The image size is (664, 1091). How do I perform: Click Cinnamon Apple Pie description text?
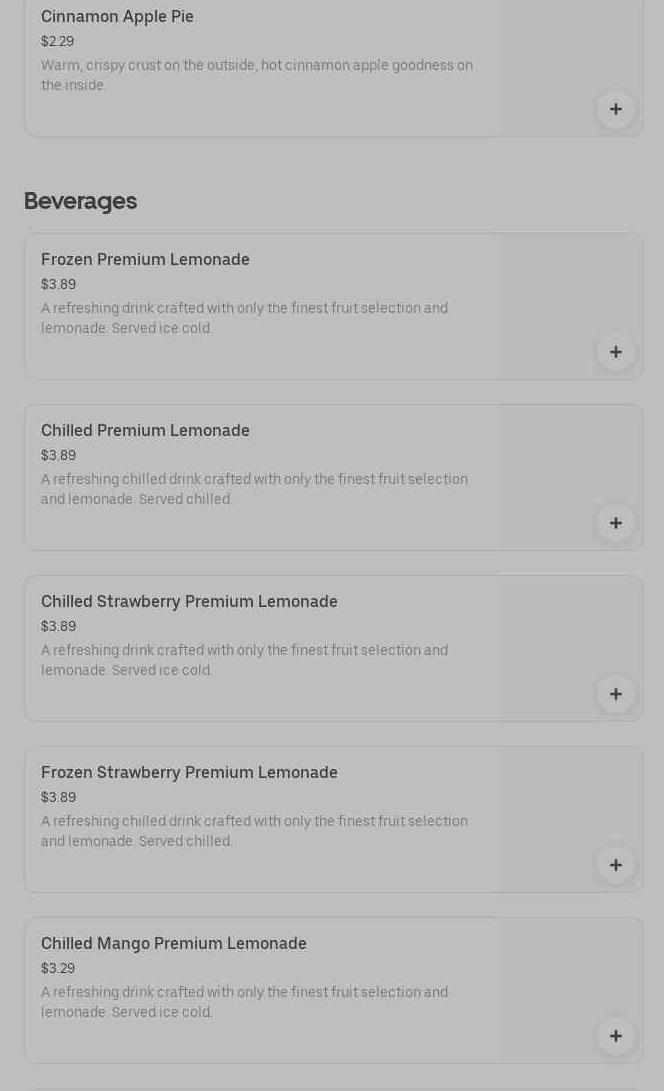[256, 75]
